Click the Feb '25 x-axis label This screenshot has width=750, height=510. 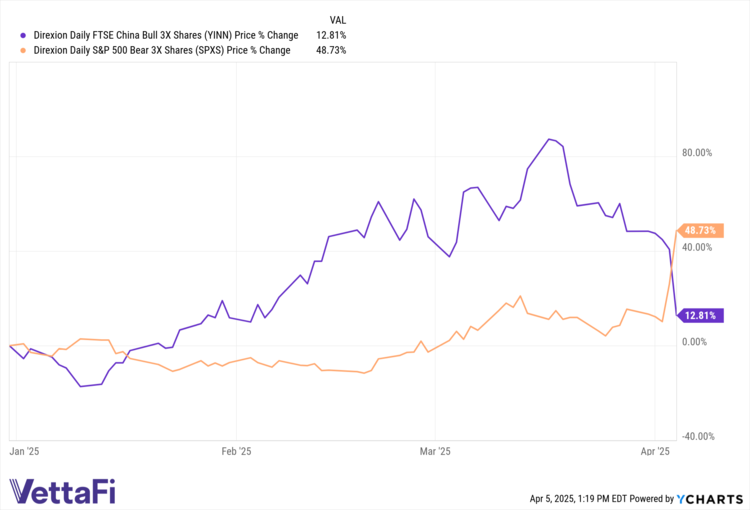pos(235,452)
